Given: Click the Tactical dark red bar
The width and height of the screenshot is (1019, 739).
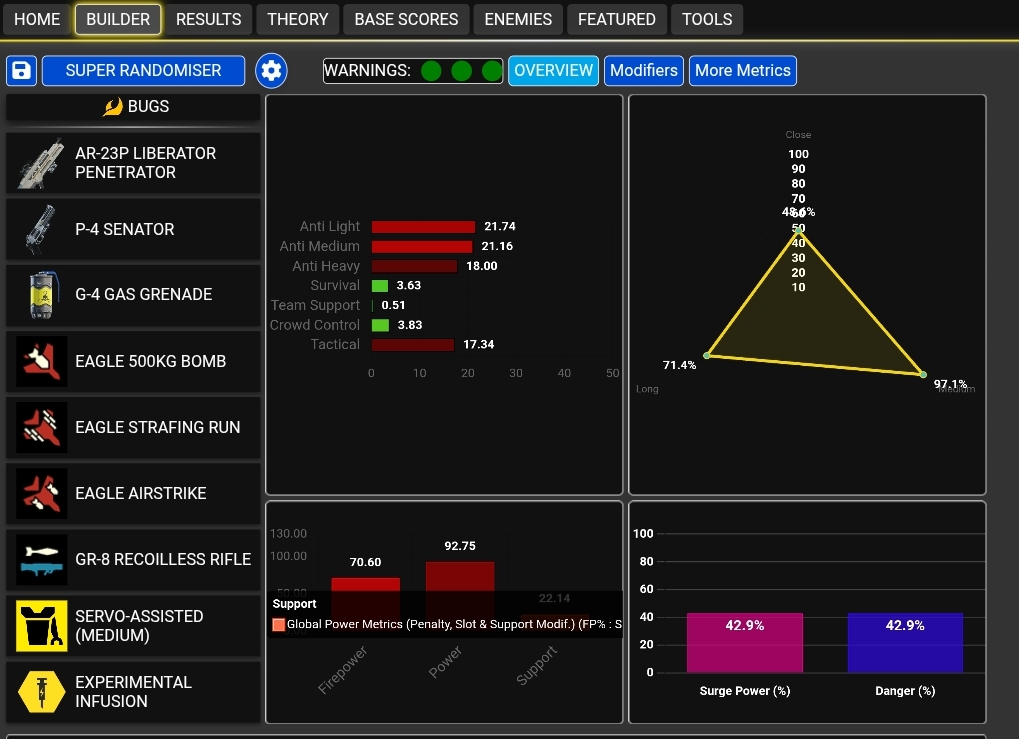Looking at the screenshot, I should click(x=413, y=344).
